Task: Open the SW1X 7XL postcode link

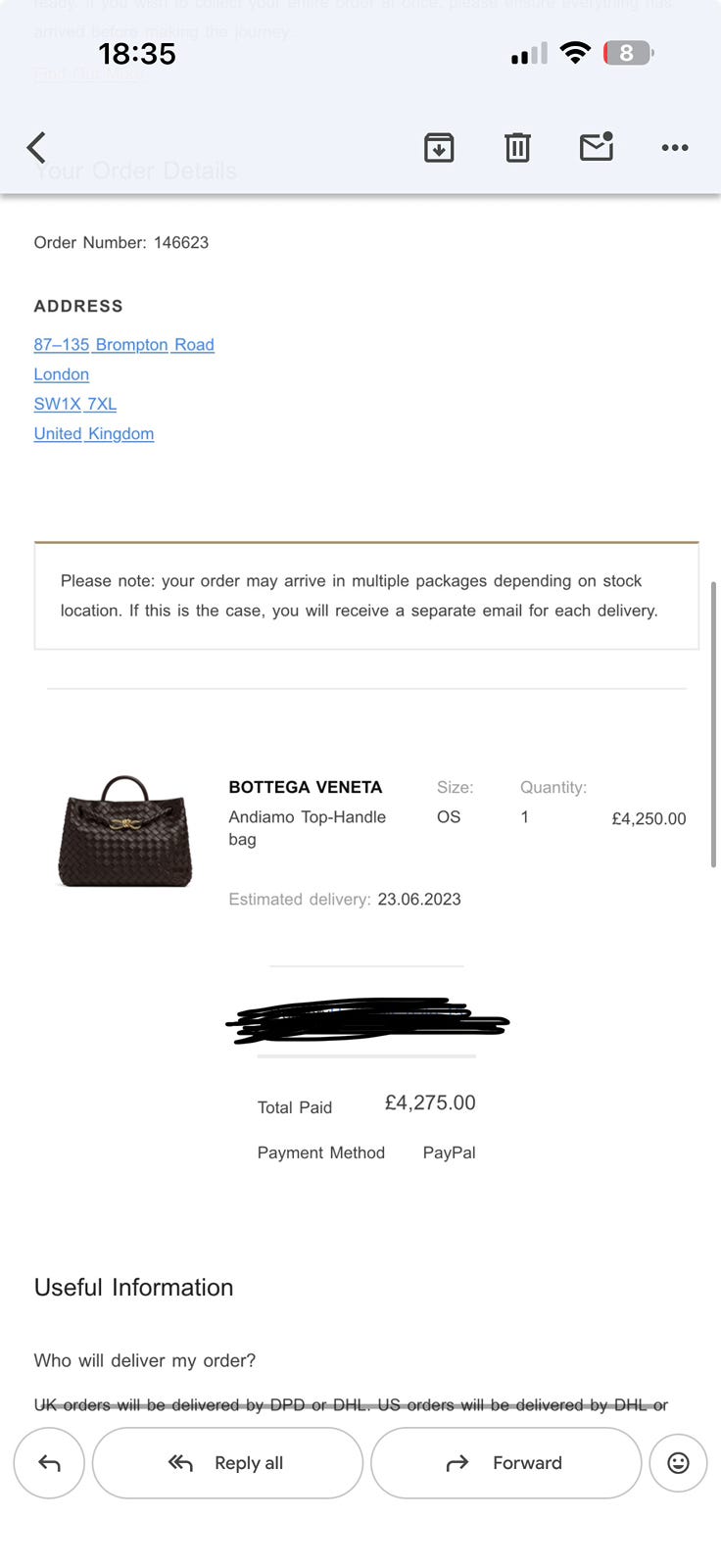Action: pos(74,404)
